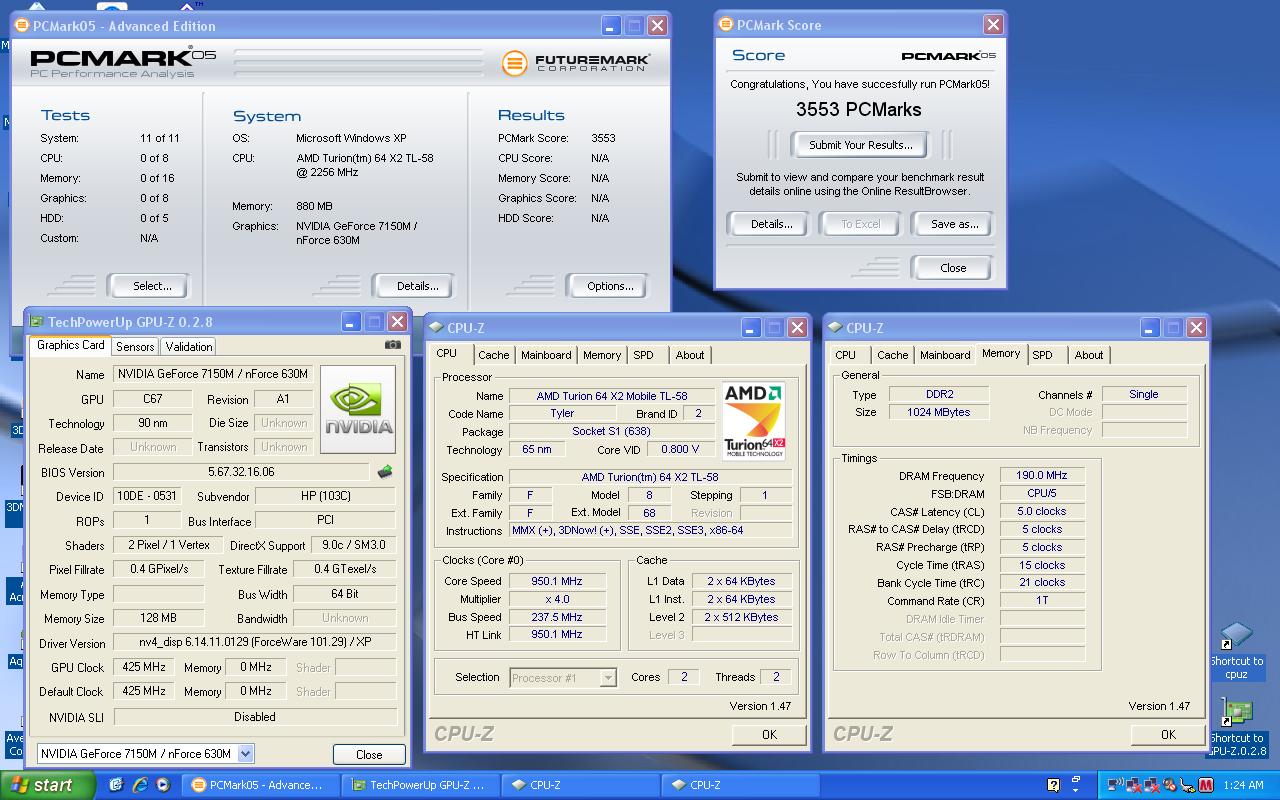The width and height of the screenshot is (1280, 800).
Task: Switch to the CPU tab in the CPU-Z memory timings window
Action: (845, 355)
